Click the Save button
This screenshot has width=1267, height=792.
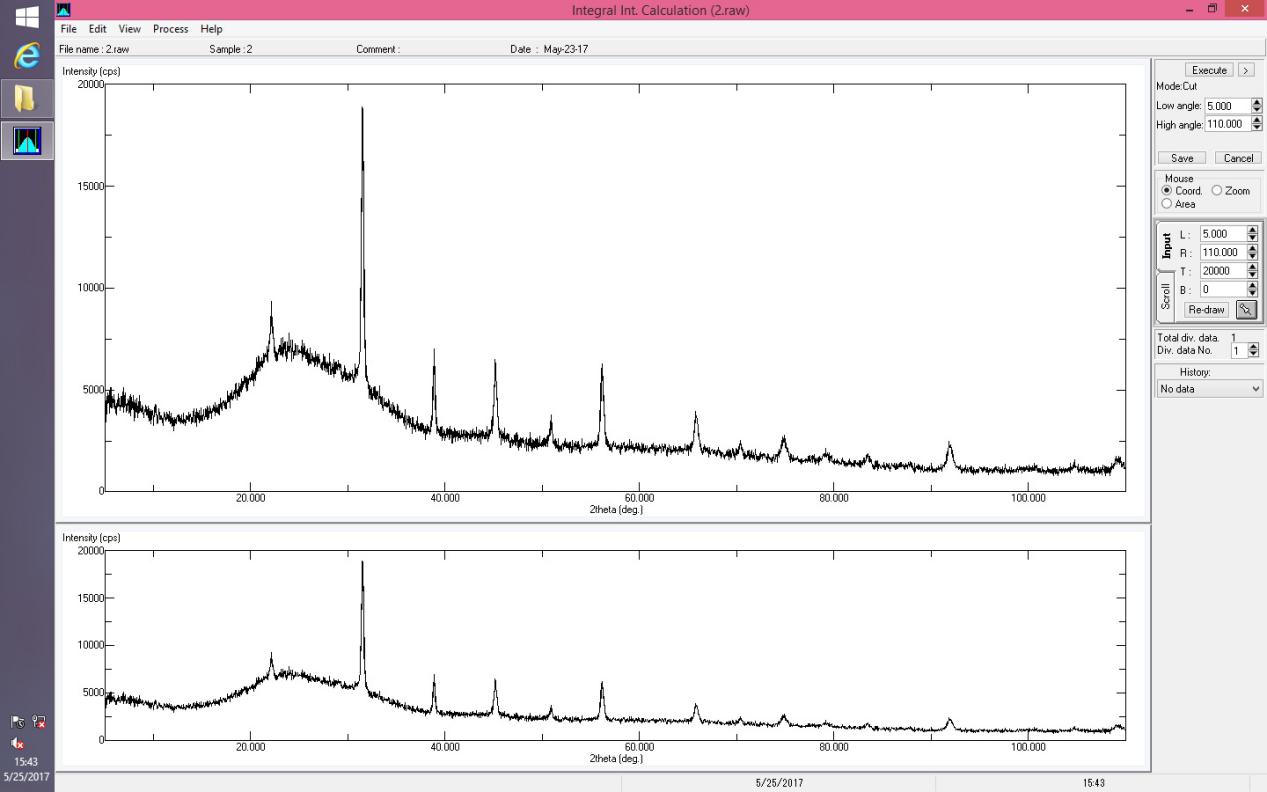[x=1182, y=158]
